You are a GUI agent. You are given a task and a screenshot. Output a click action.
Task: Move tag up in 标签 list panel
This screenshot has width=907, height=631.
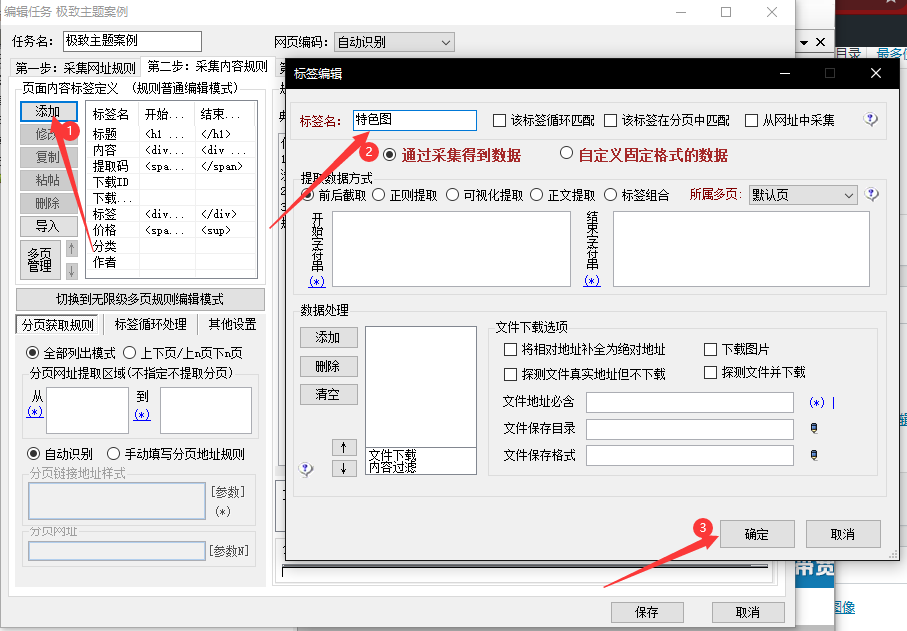[71, 249]
